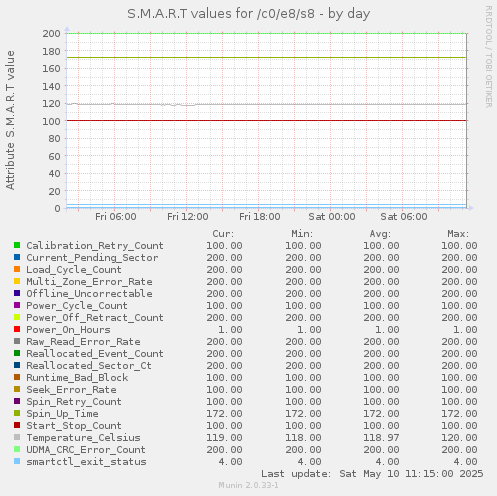Click the Attribute S.M.A.R.T value axis title
497x496 pixels.
click(x=10, y=120)
